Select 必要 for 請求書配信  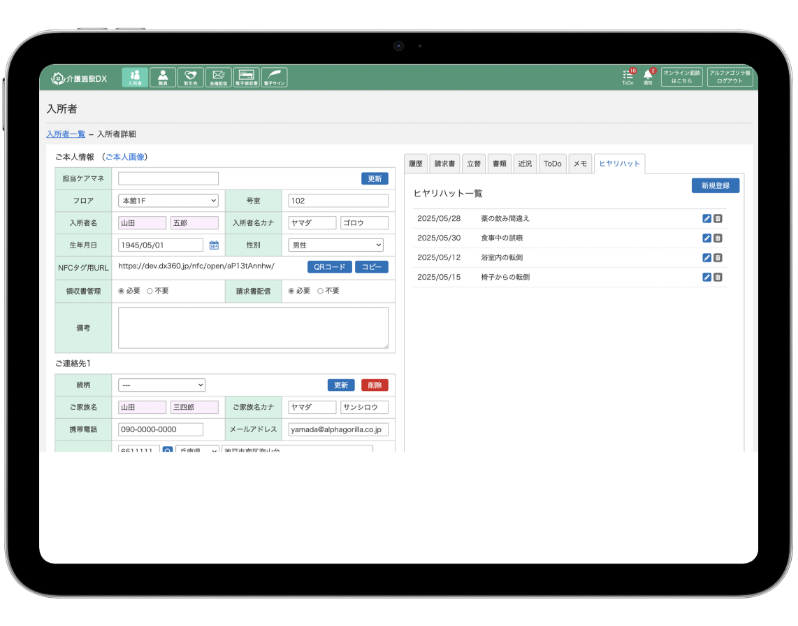[290, 291]
